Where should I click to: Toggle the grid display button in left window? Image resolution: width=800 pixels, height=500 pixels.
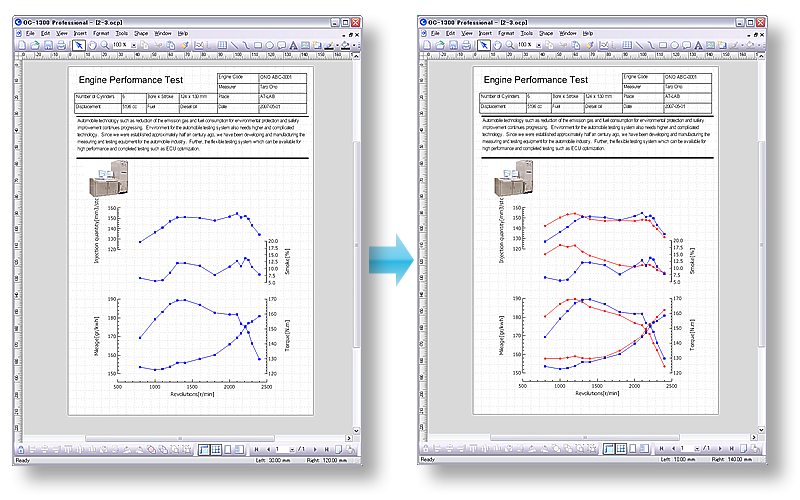click(x=217, y=449)
